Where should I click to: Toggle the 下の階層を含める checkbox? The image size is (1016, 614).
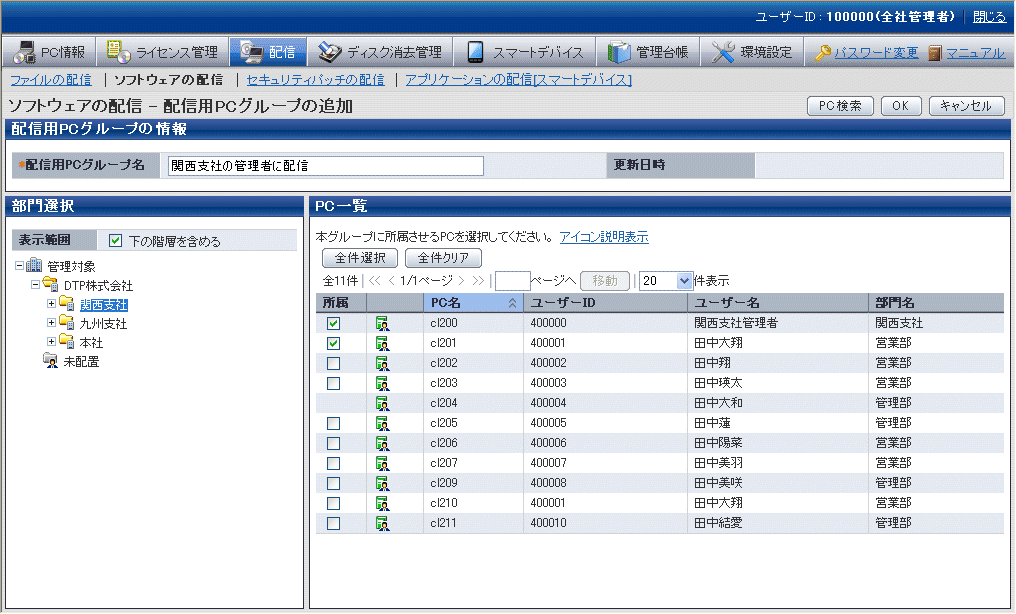pyautogui.click(x=115, y=241)
